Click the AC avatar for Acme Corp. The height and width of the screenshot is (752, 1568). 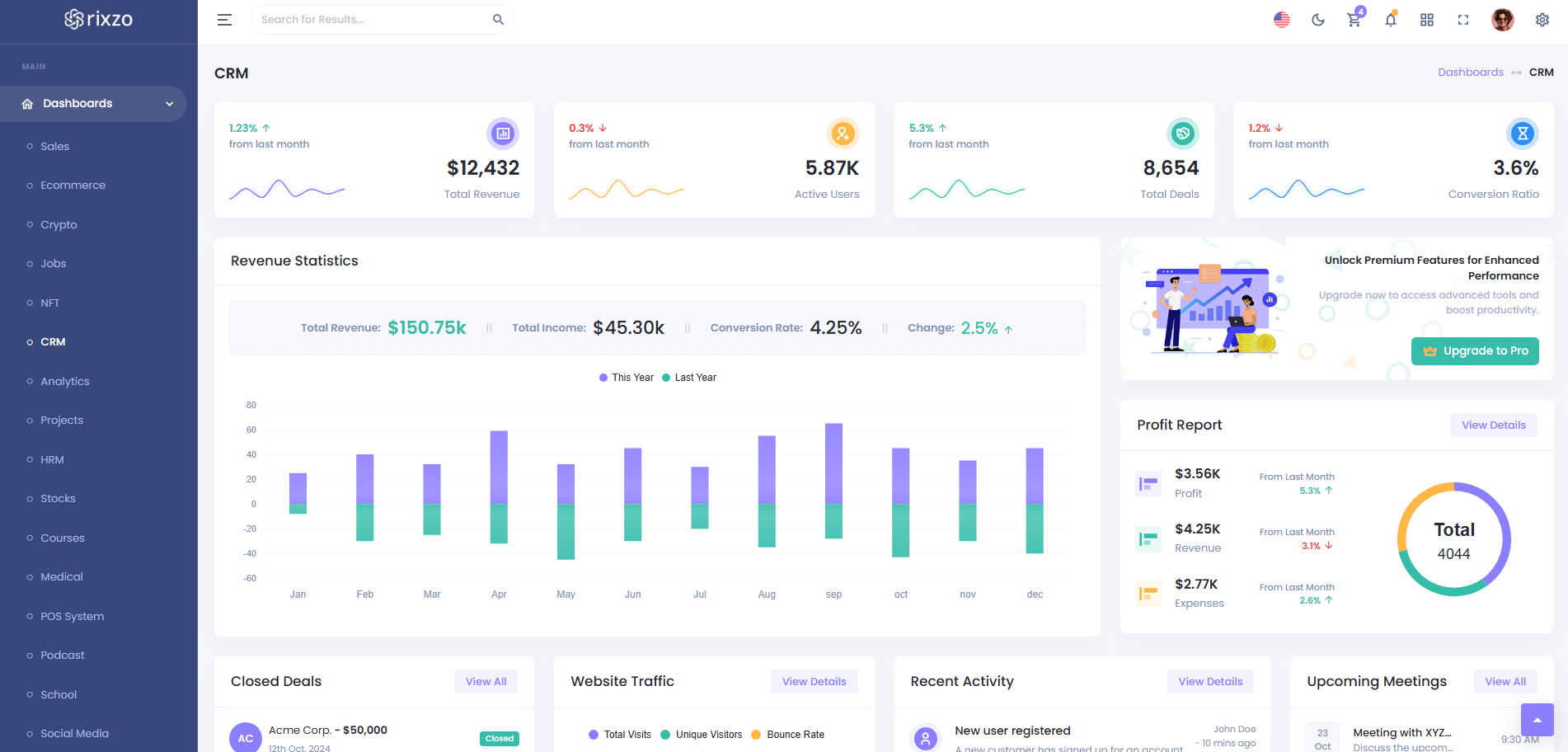pyautogui.click(x=245, y=738)
